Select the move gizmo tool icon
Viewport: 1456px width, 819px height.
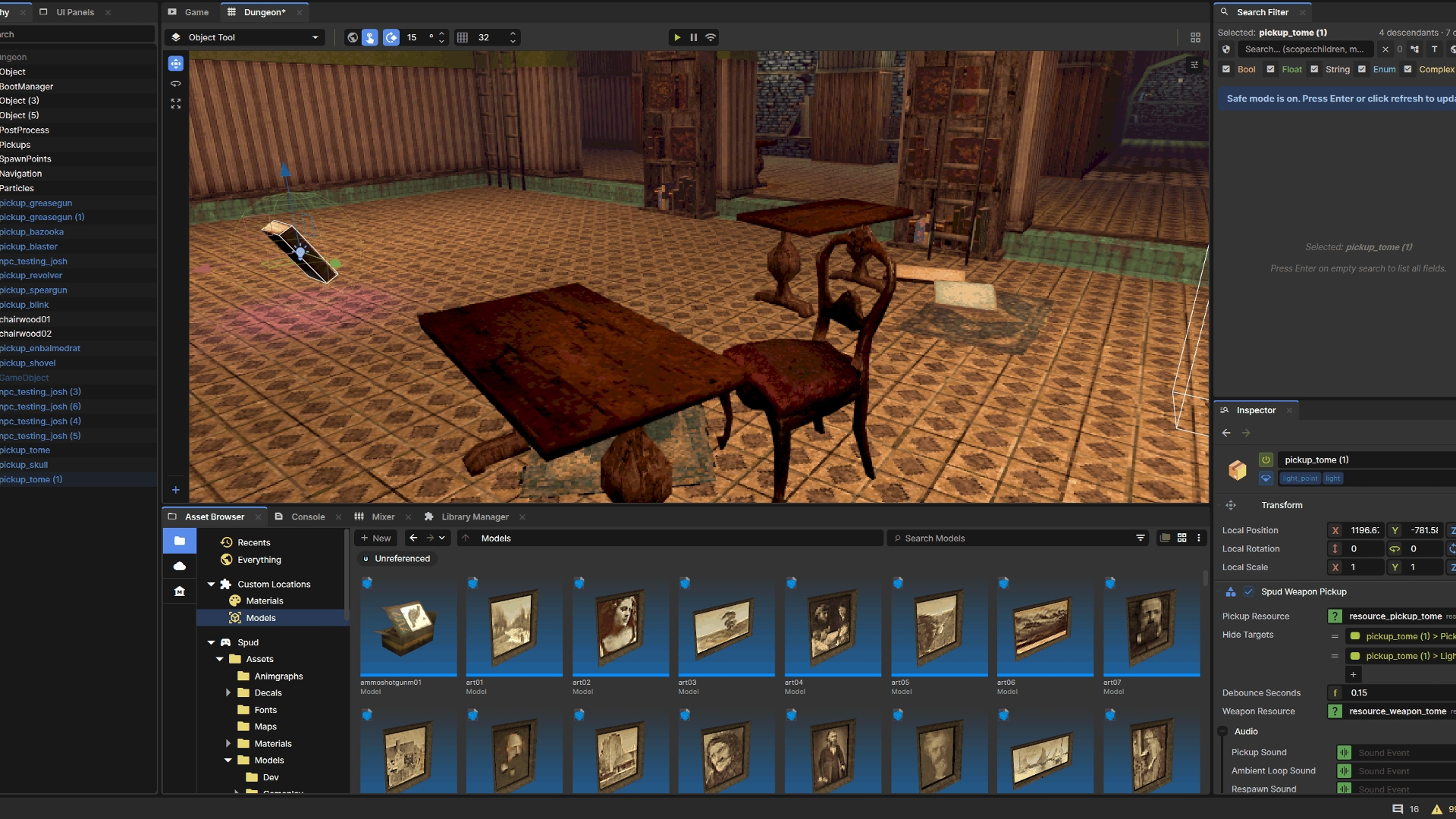(175, 64)
